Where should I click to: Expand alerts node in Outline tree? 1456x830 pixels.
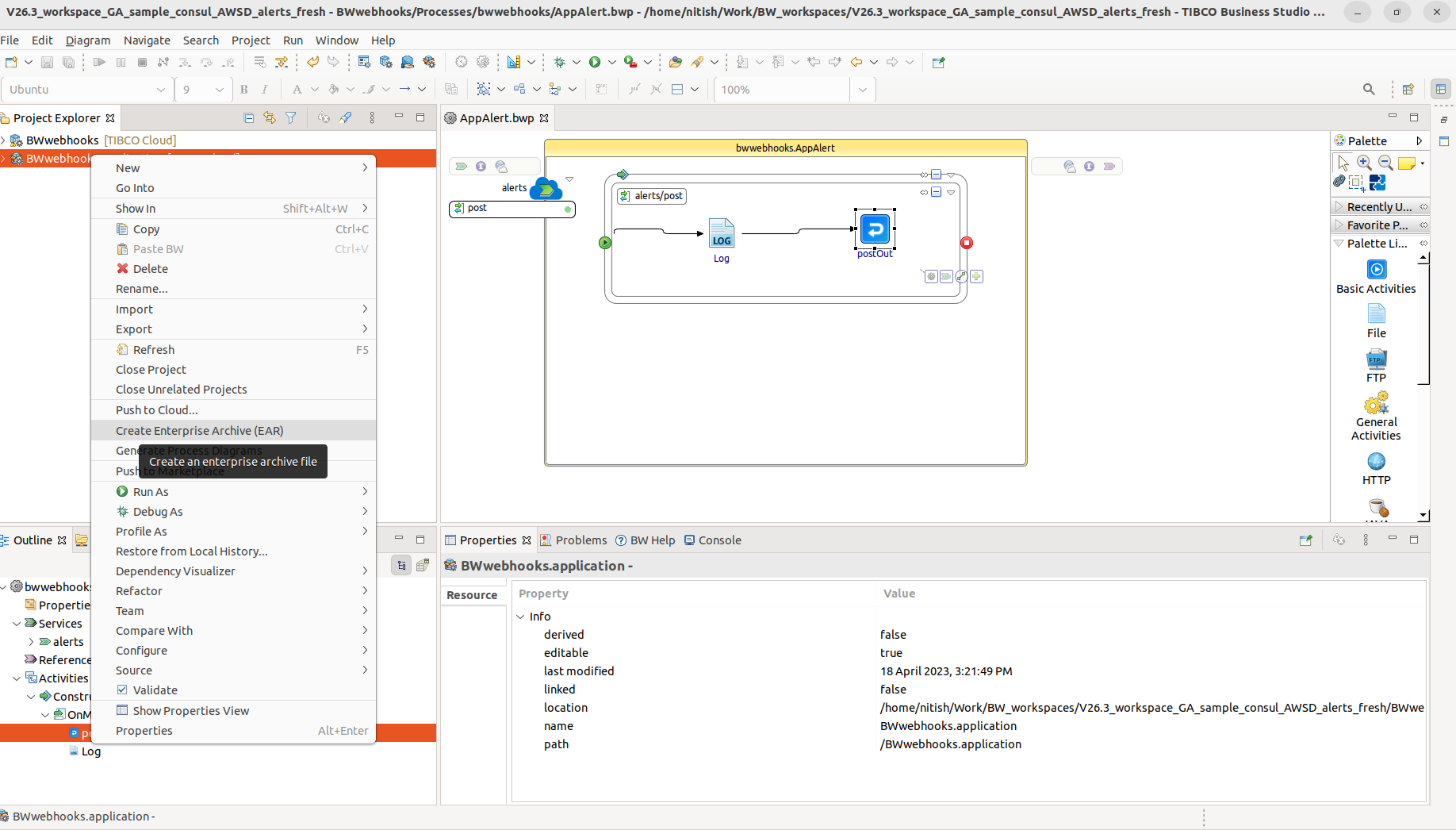31,642
